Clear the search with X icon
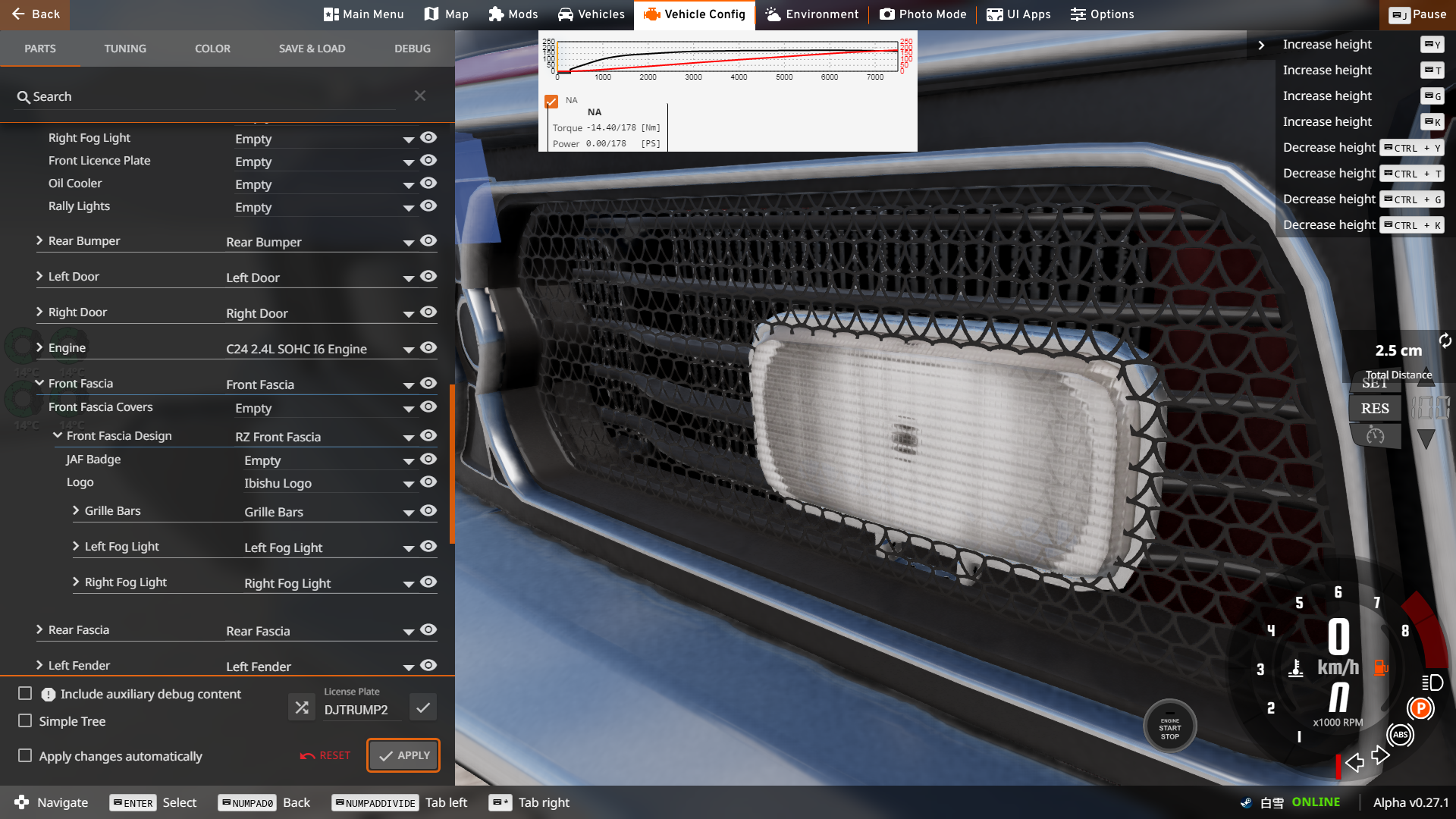 420,96
